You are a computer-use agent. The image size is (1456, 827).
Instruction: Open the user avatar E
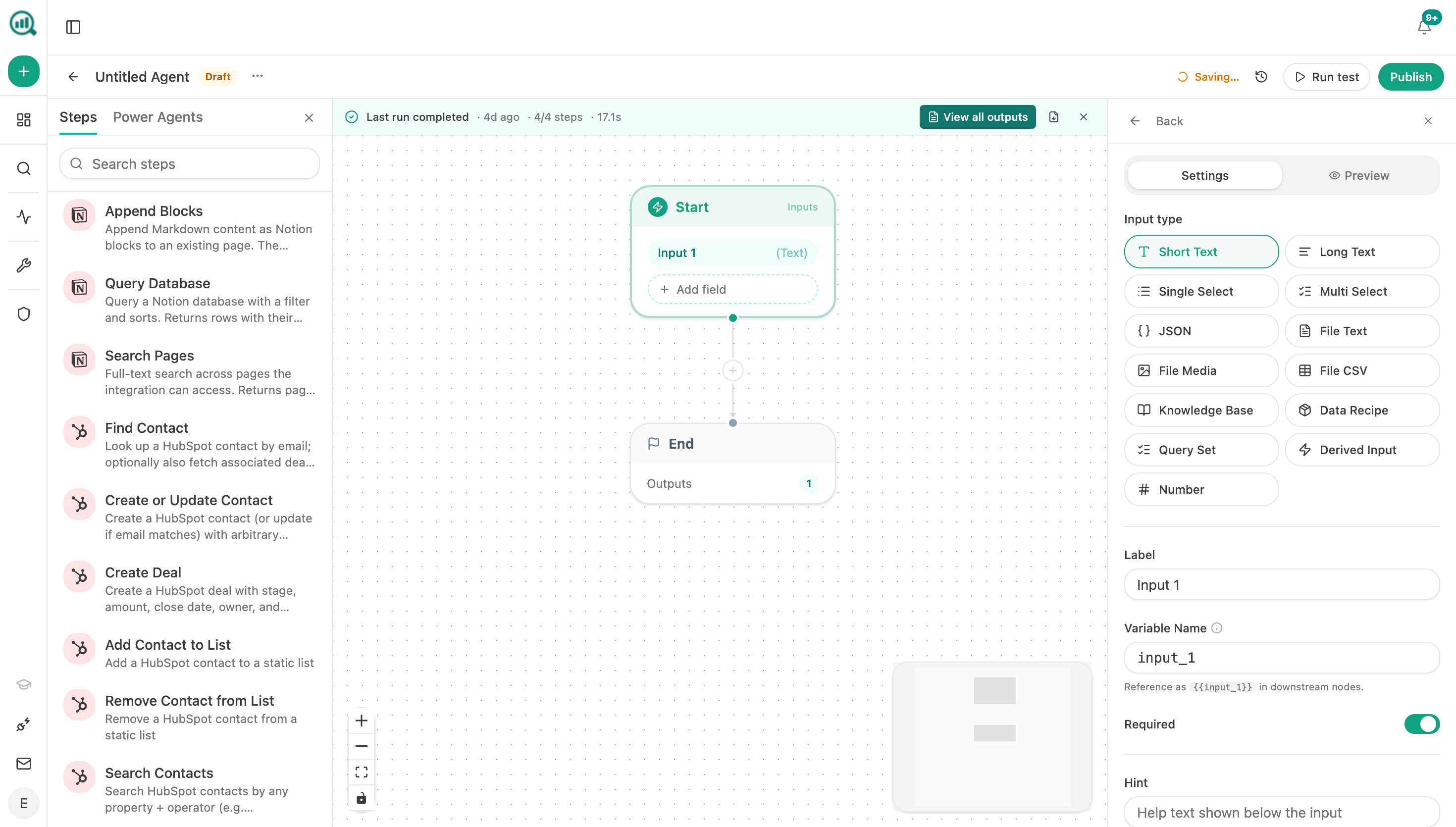pos(23,803)
